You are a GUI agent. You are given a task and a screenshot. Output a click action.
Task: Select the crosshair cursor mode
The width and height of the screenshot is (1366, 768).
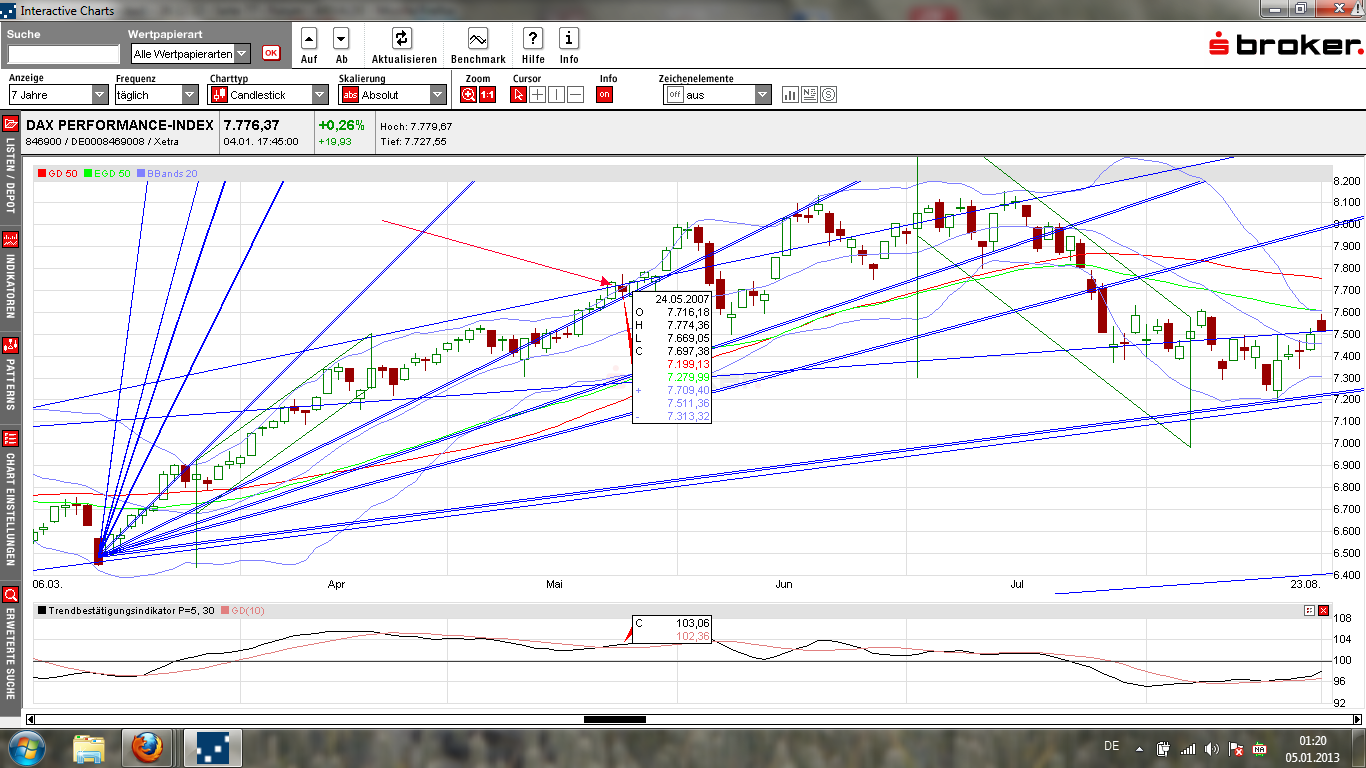[537, 95]
